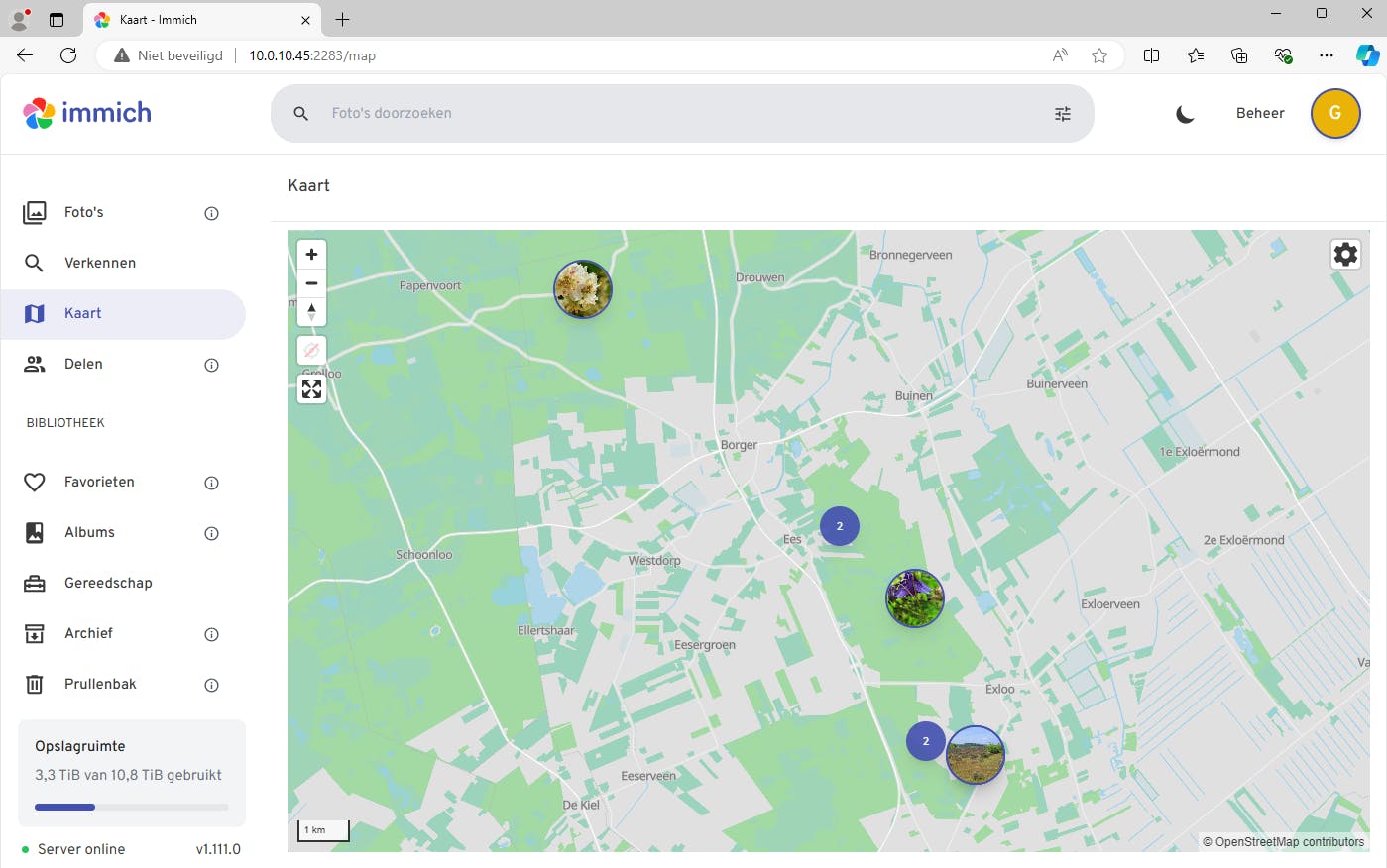Viewport: 1387px width, 868px height.
Task: Open search filter options icon
Action: (1063, 114)
